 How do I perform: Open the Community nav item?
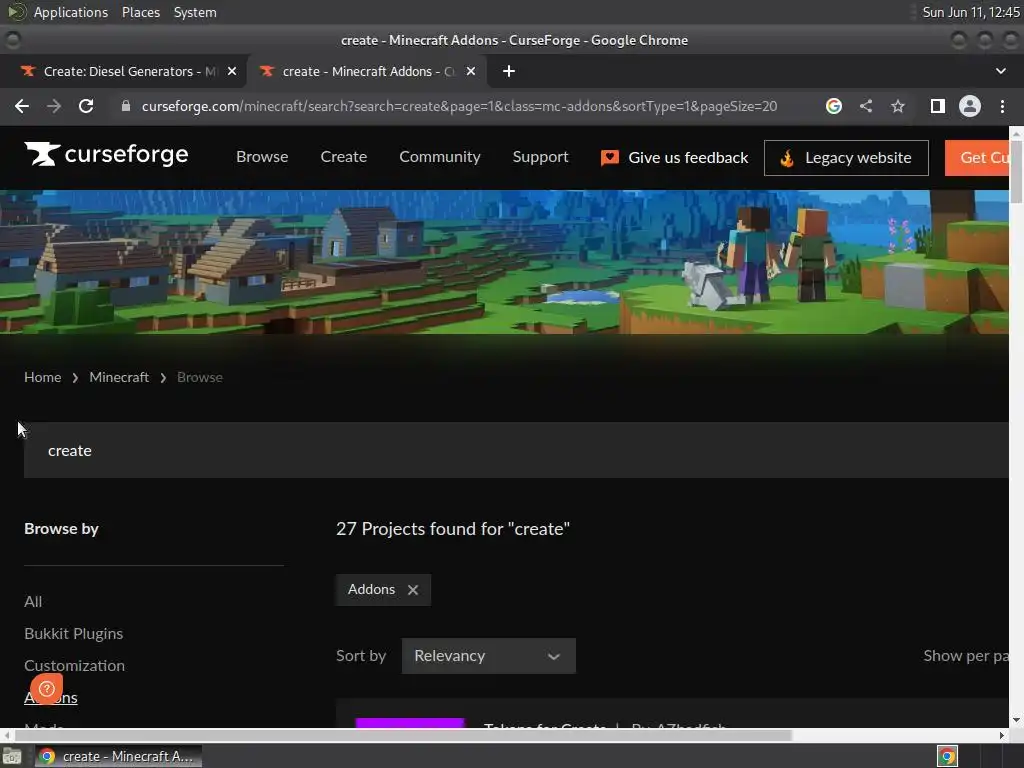pyautogui.click(x=440, y=157)
